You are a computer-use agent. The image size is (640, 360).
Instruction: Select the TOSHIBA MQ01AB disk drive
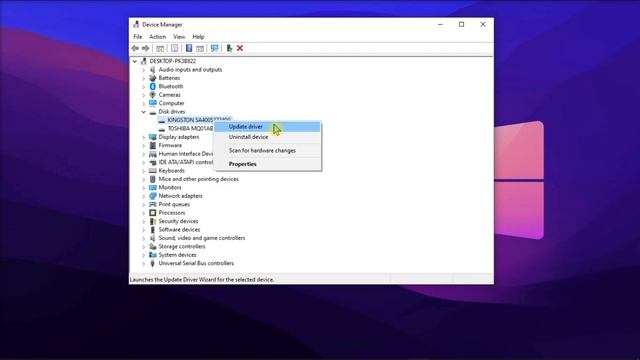190,129
